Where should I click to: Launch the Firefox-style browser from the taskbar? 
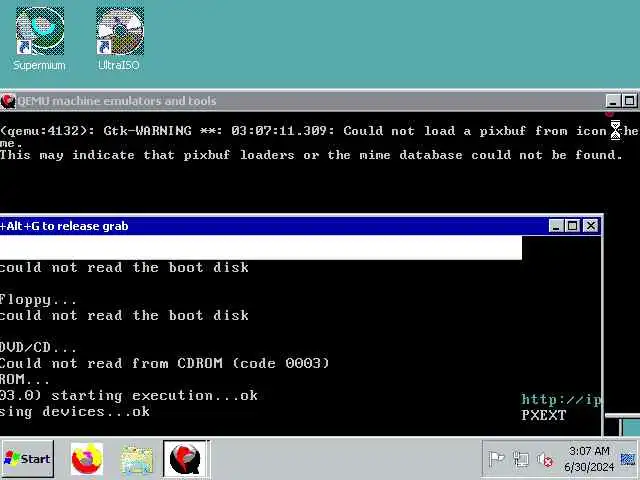(87, 459)
